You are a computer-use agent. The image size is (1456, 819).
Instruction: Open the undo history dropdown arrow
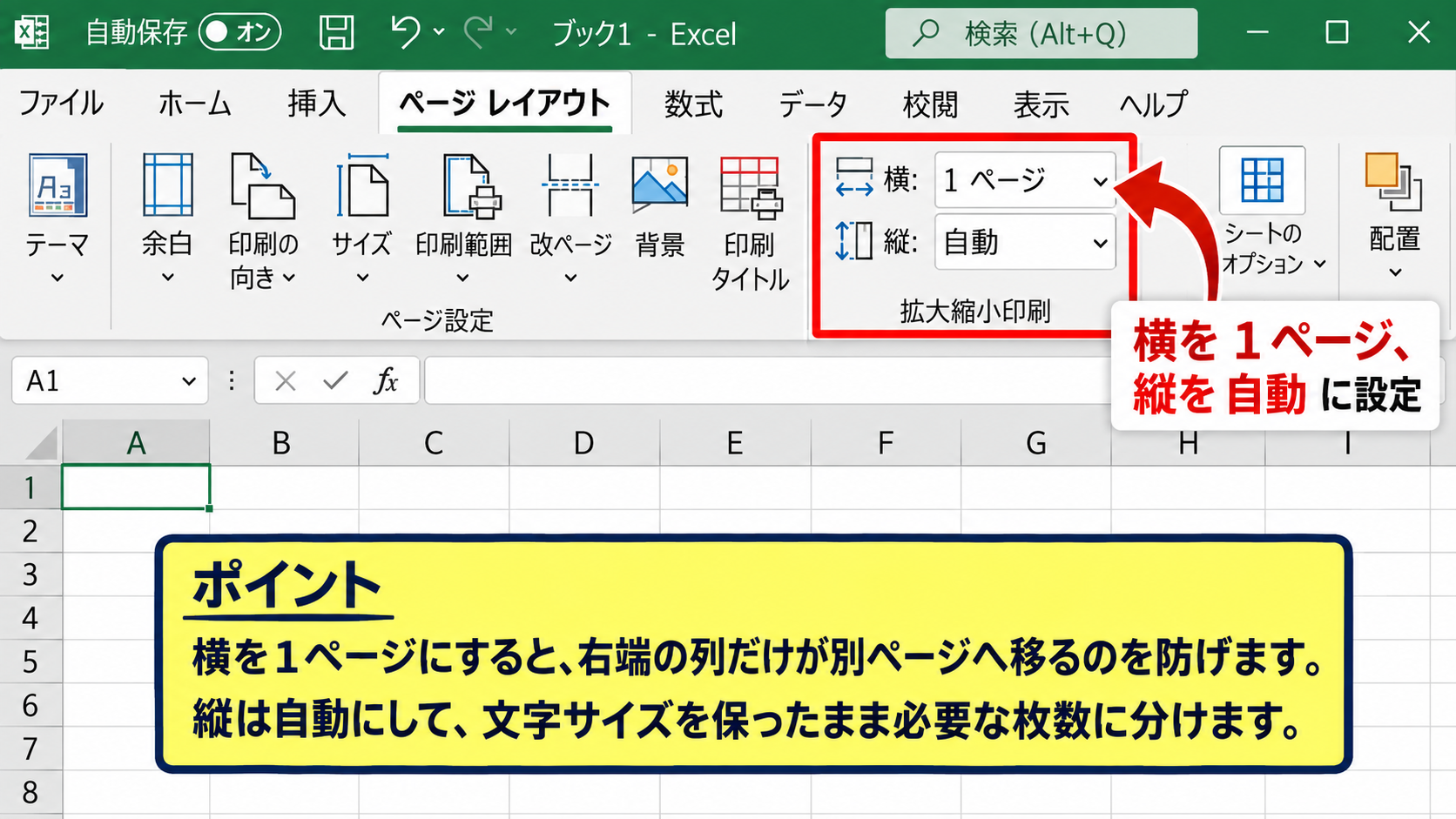click(x=439, y=32)
